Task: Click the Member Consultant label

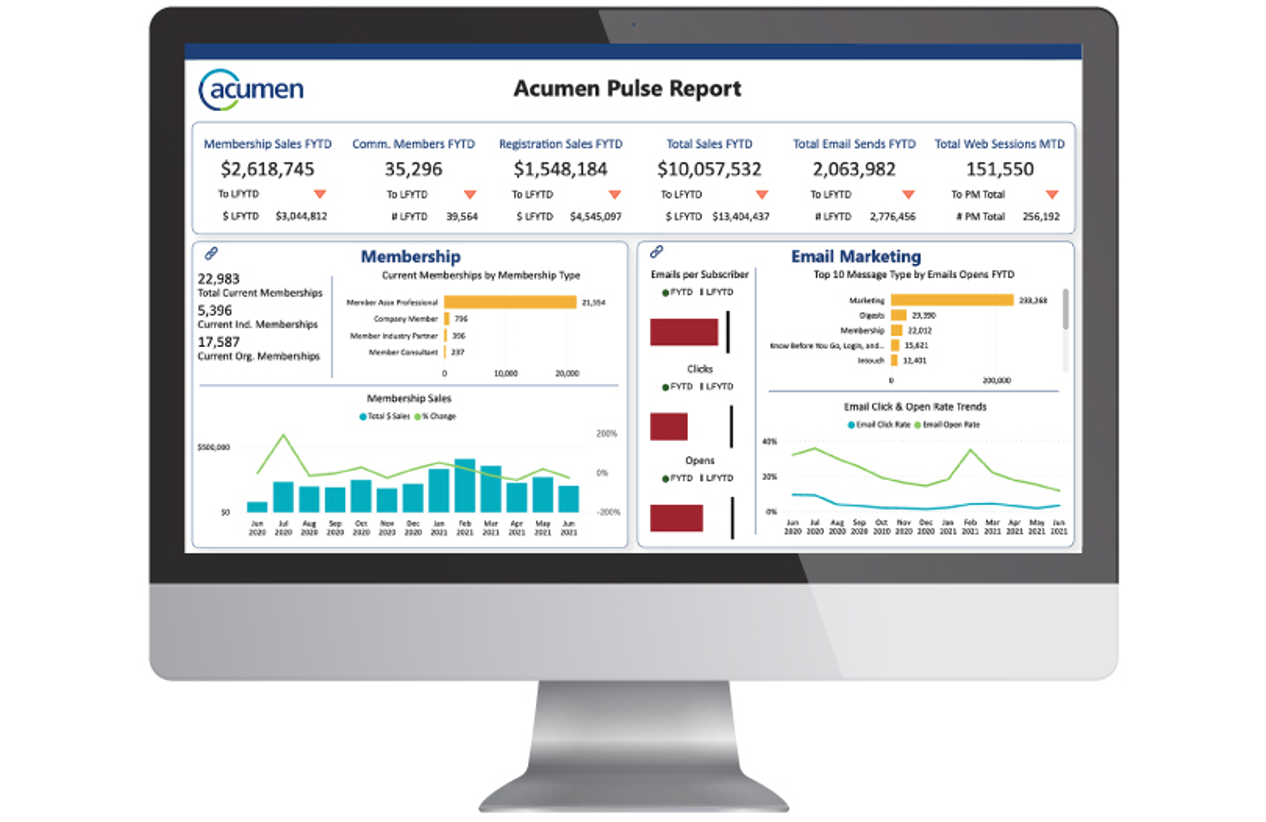Action: pyautogui.click(x=403, y=352)
